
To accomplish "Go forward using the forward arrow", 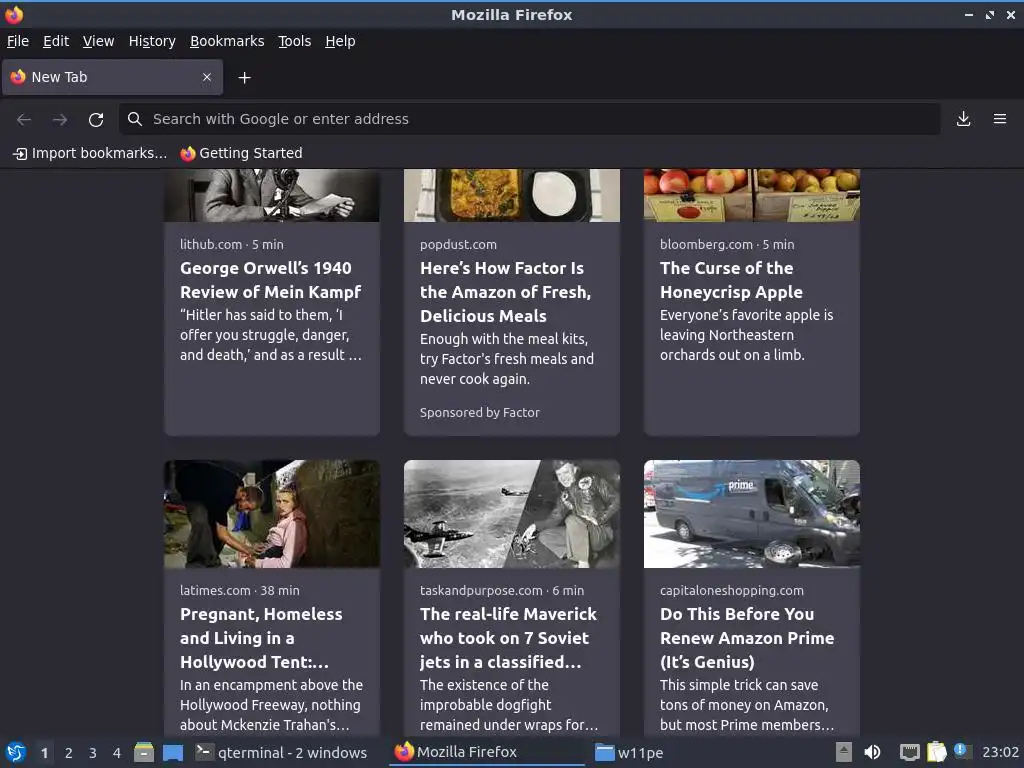I will click(x=60, y=119).
